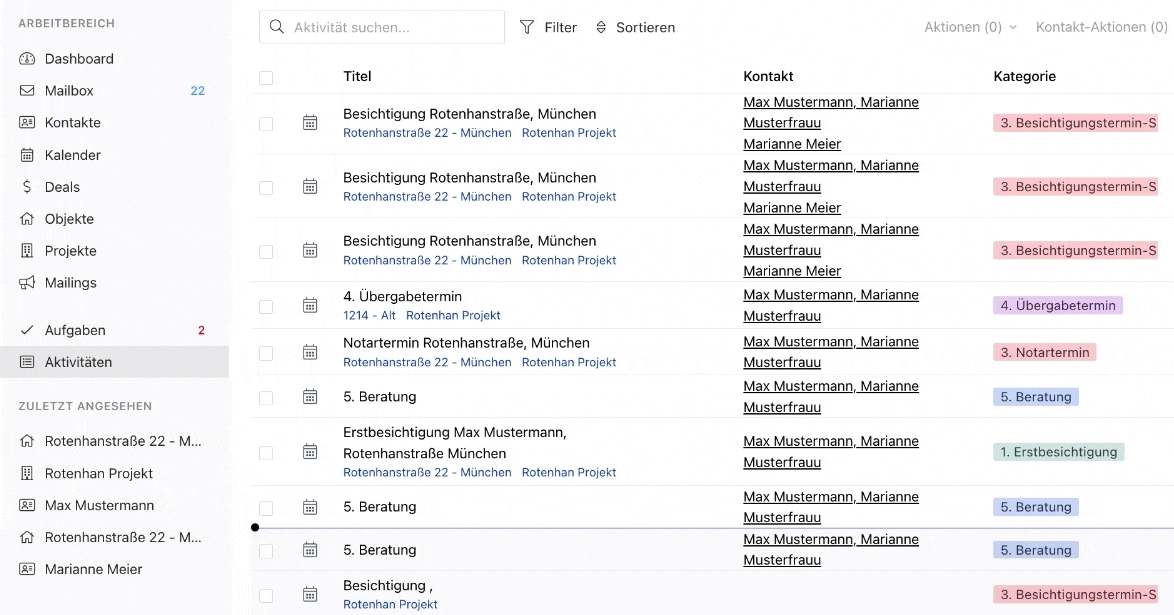Click the Dashboard icon in sidebar

(x=27, y=59)
